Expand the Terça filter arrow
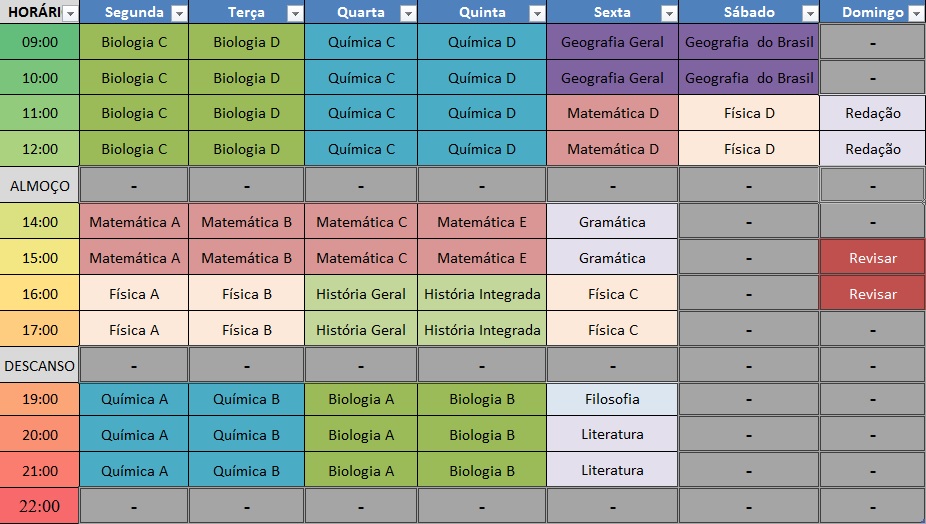The height and width of the screenshot is (524, 926). 295,13
